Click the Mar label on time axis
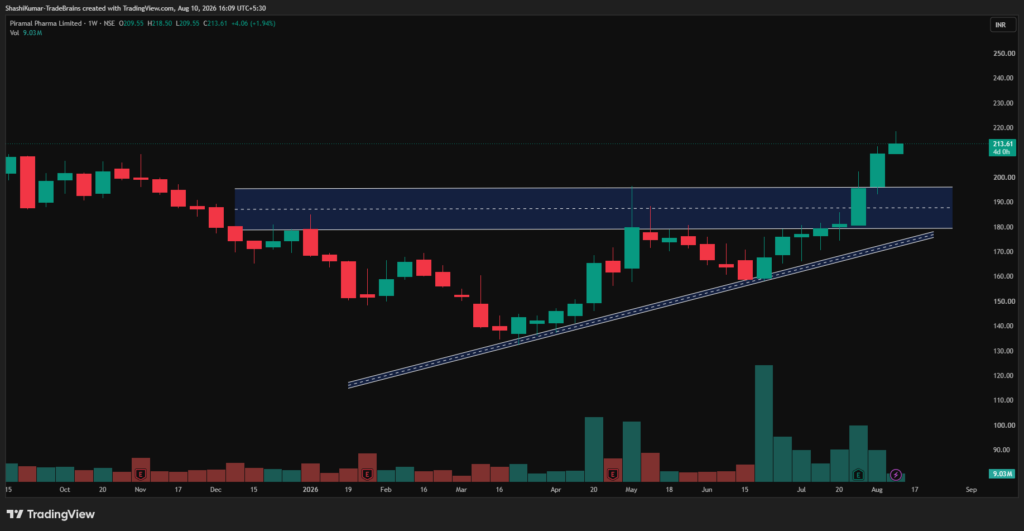Viewport: 1024px width, 531px height. point(461,490)
